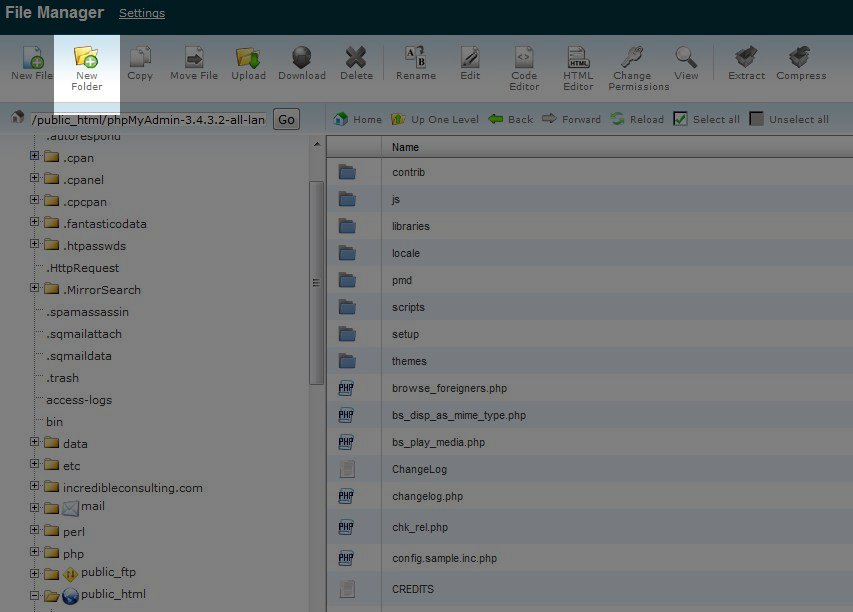Click the Name column header
Image resolution: width=853 pixels, height=612 pixels.
(405, 147)
